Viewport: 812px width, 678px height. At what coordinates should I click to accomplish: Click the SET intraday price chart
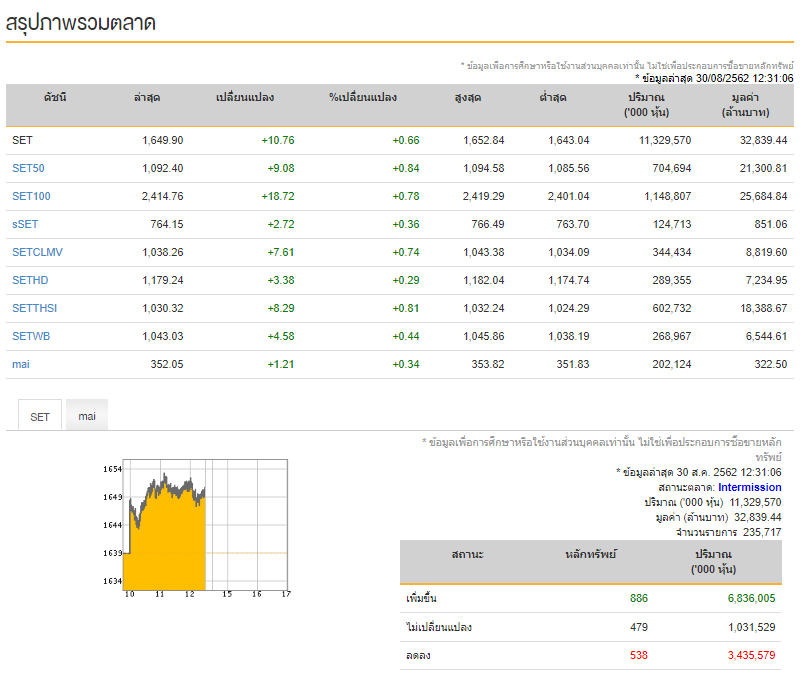(197, 528)
